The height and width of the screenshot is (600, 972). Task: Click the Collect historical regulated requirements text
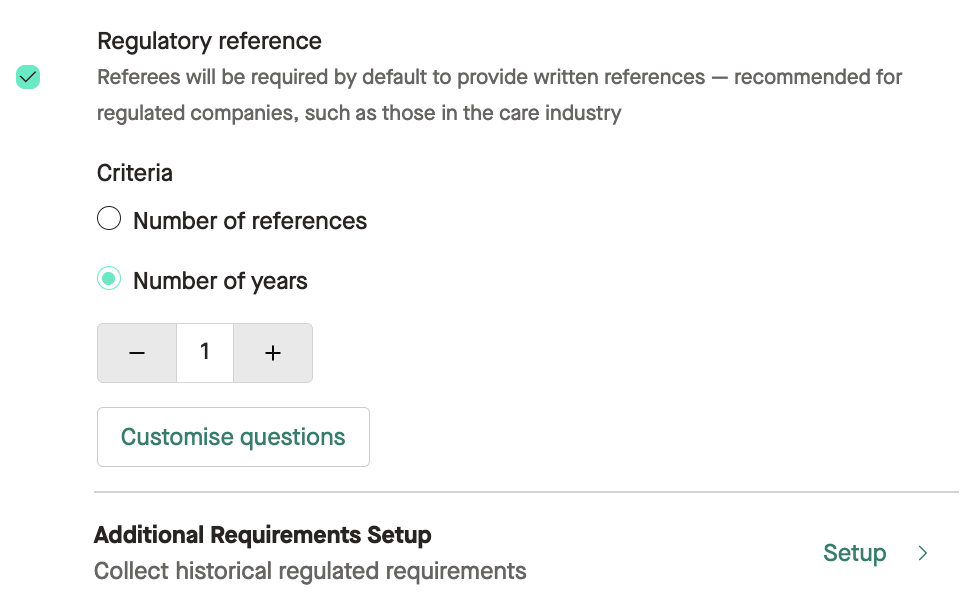coord(310,571)
